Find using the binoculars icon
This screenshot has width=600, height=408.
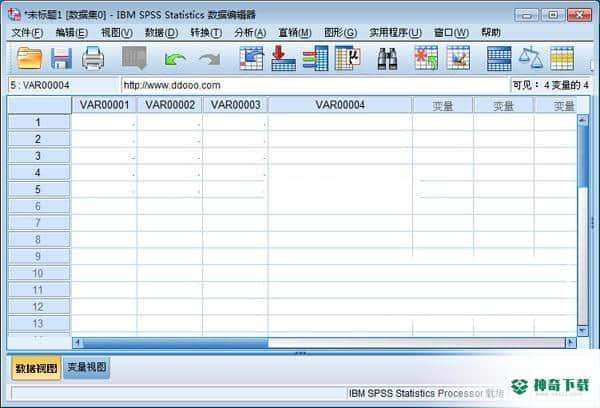point(387,59)
